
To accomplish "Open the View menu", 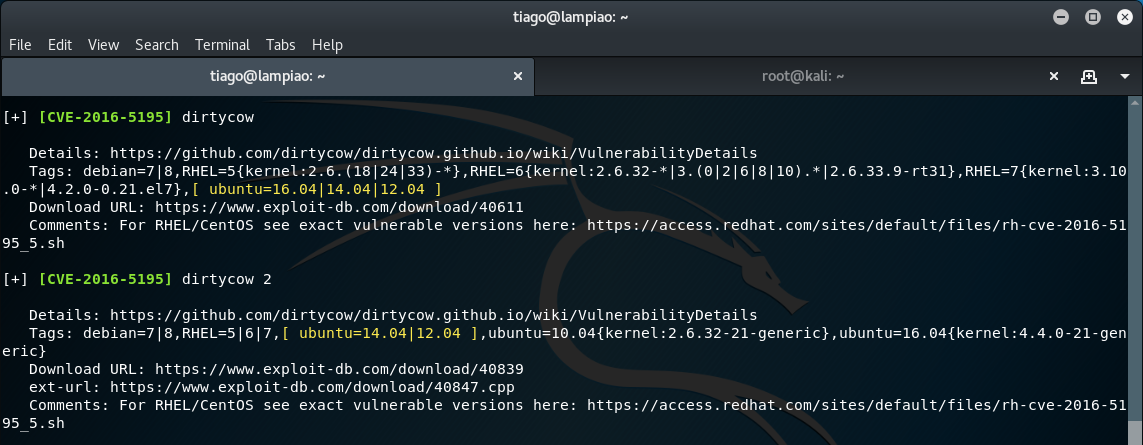I will click(x=104, y=44).
